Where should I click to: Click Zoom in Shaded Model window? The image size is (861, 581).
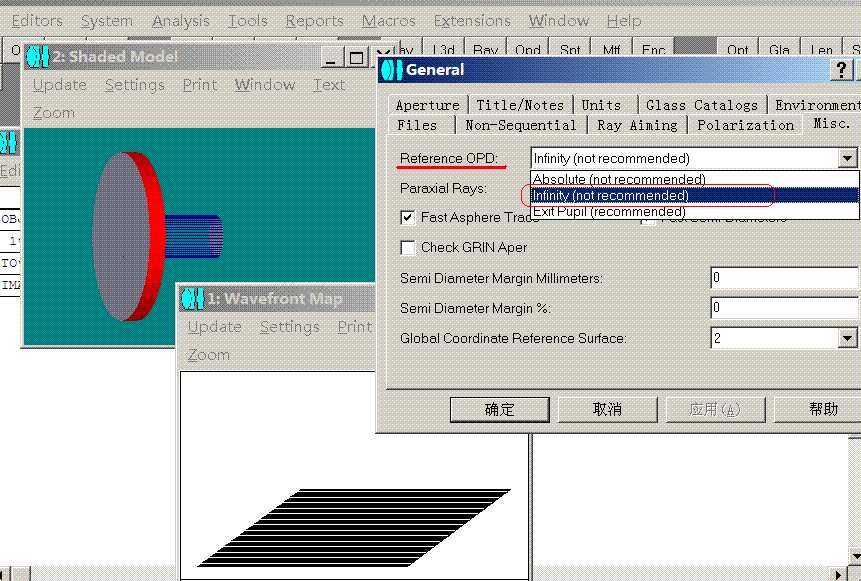click(54, 113)
